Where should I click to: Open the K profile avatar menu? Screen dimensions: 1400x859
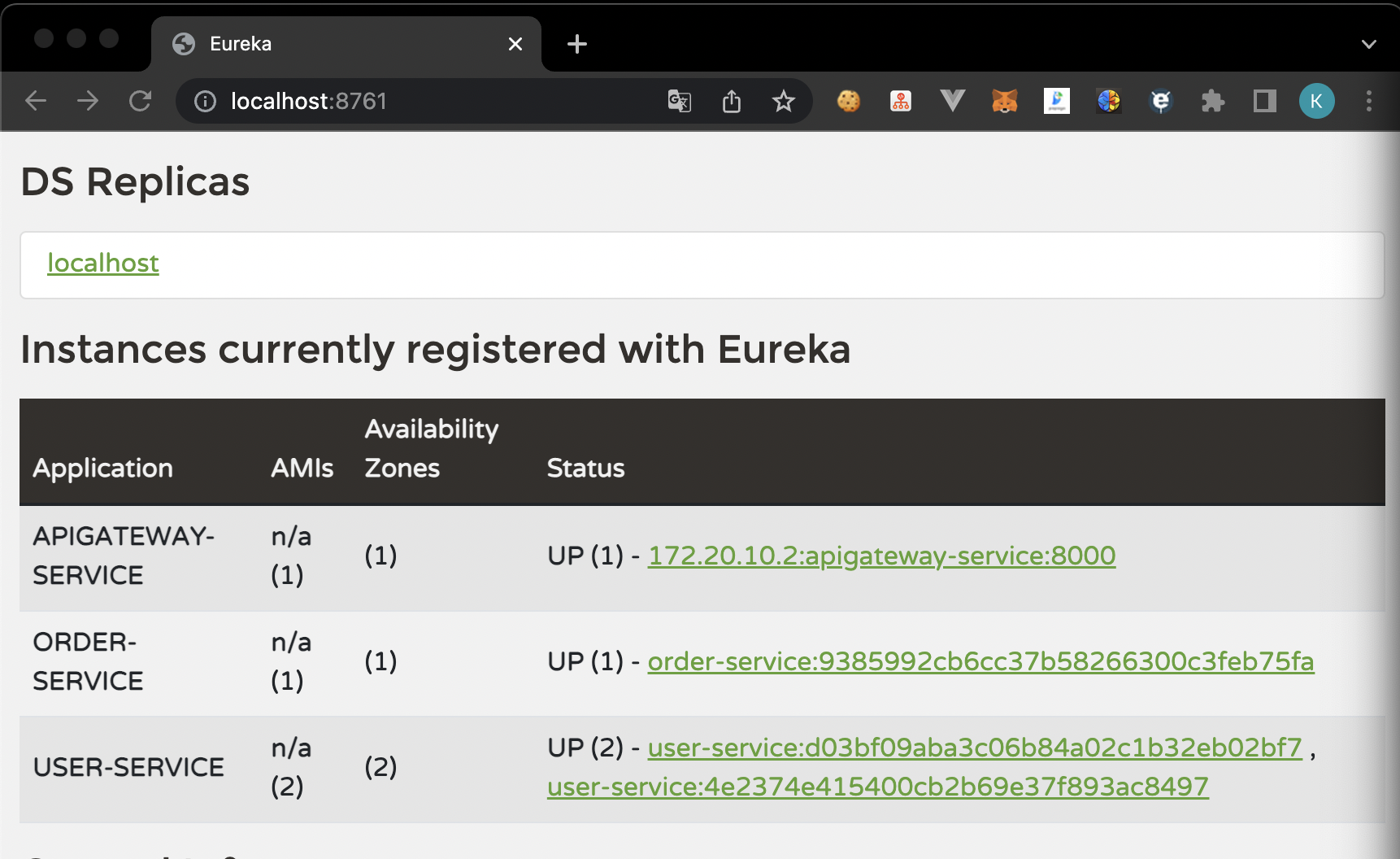click(x=1317, y=101)
